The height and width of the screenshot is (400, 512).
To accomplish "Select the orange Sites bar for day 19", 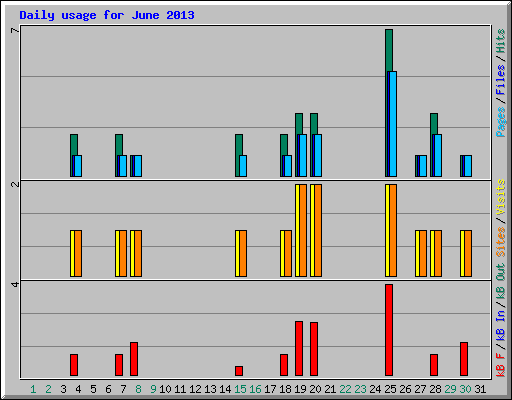I will [x=303, y=230].
